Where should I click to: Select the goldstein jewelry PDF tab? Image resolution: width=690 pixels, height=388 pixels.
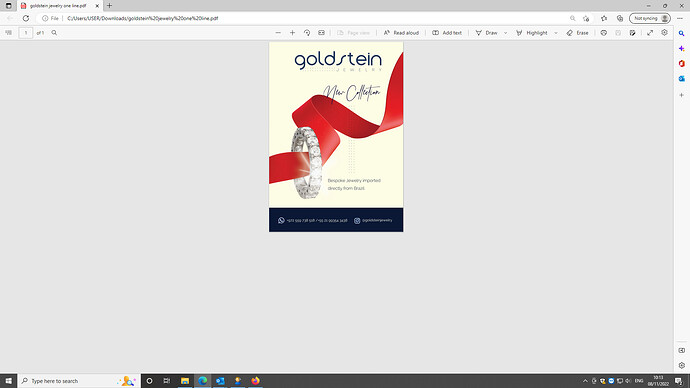point(59,6)
